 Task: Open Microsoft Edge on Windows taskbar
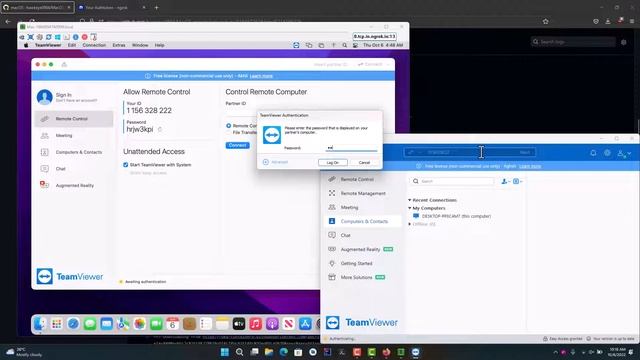point(283,352)
